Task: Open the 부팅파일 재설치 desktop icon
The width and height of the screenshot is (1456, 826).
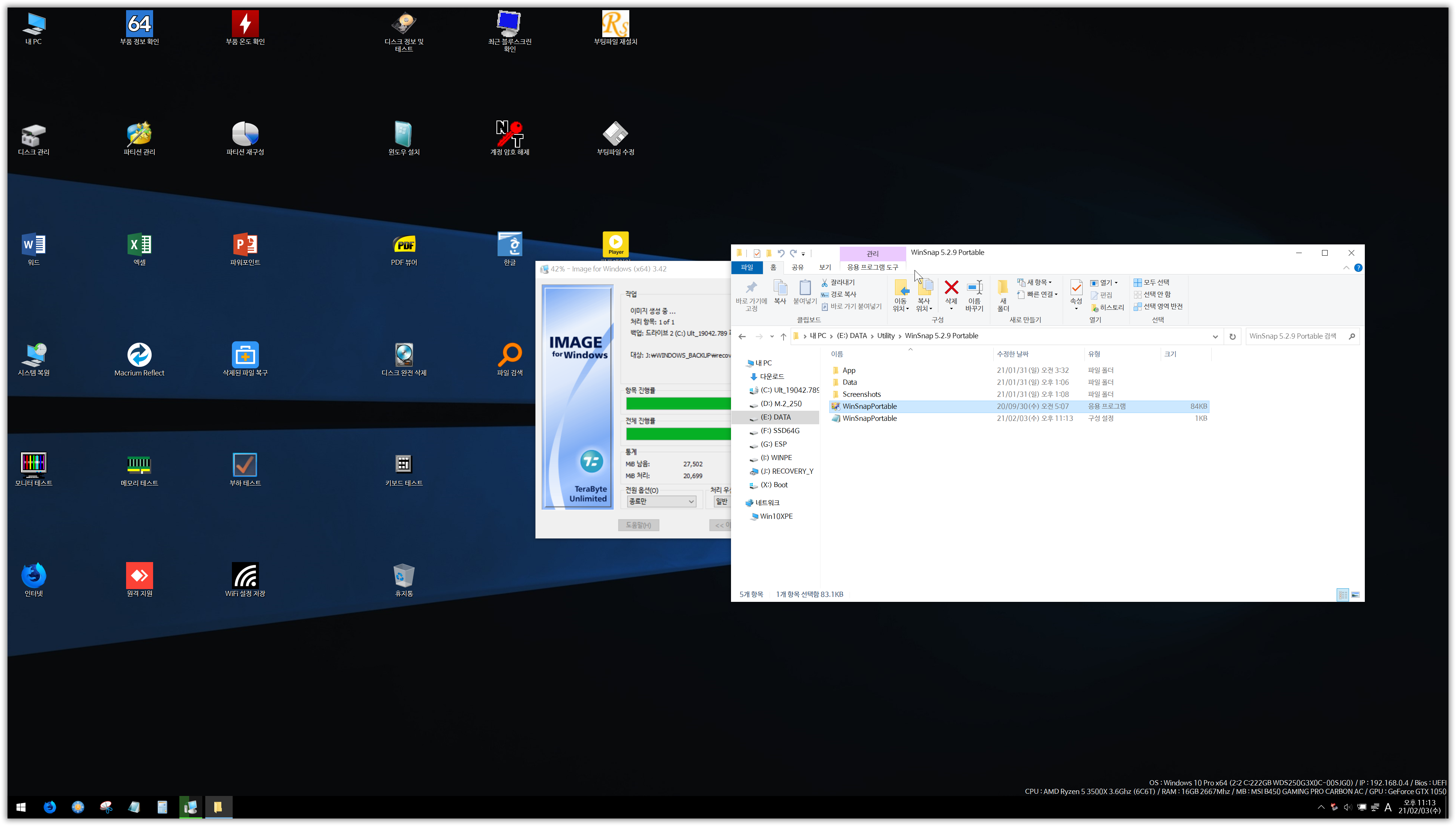Action: (615, 28)
